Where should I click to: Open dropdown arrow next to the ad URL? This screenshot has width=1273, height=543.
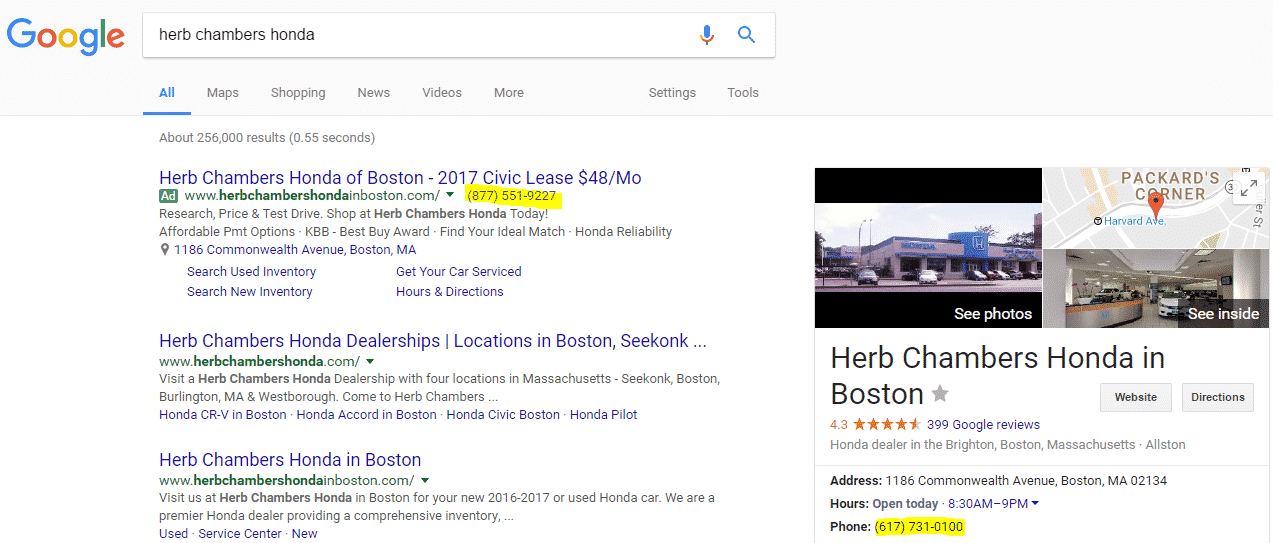pyautogui.click(x=450, y=195)
